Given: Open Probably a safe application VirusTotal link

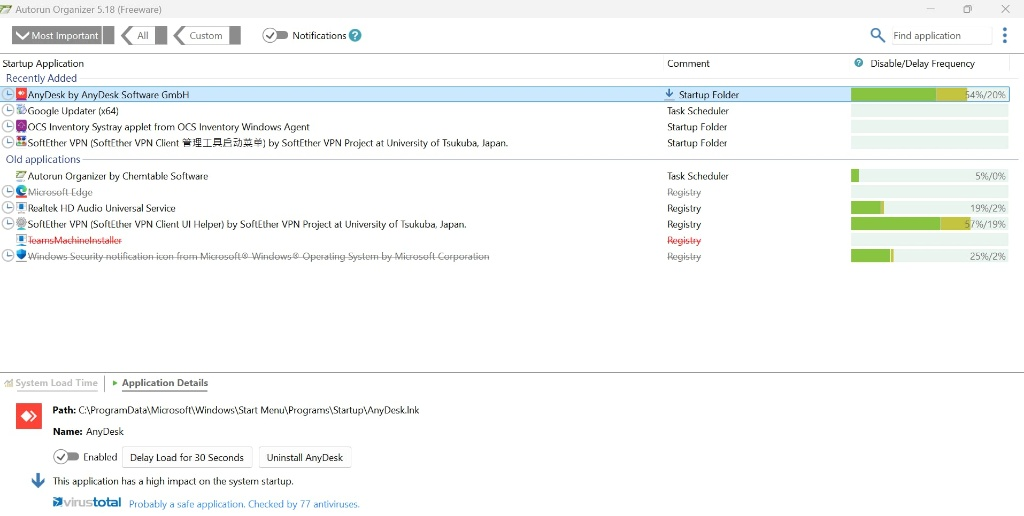Looking at the screenshot, I should coord(244,504).
